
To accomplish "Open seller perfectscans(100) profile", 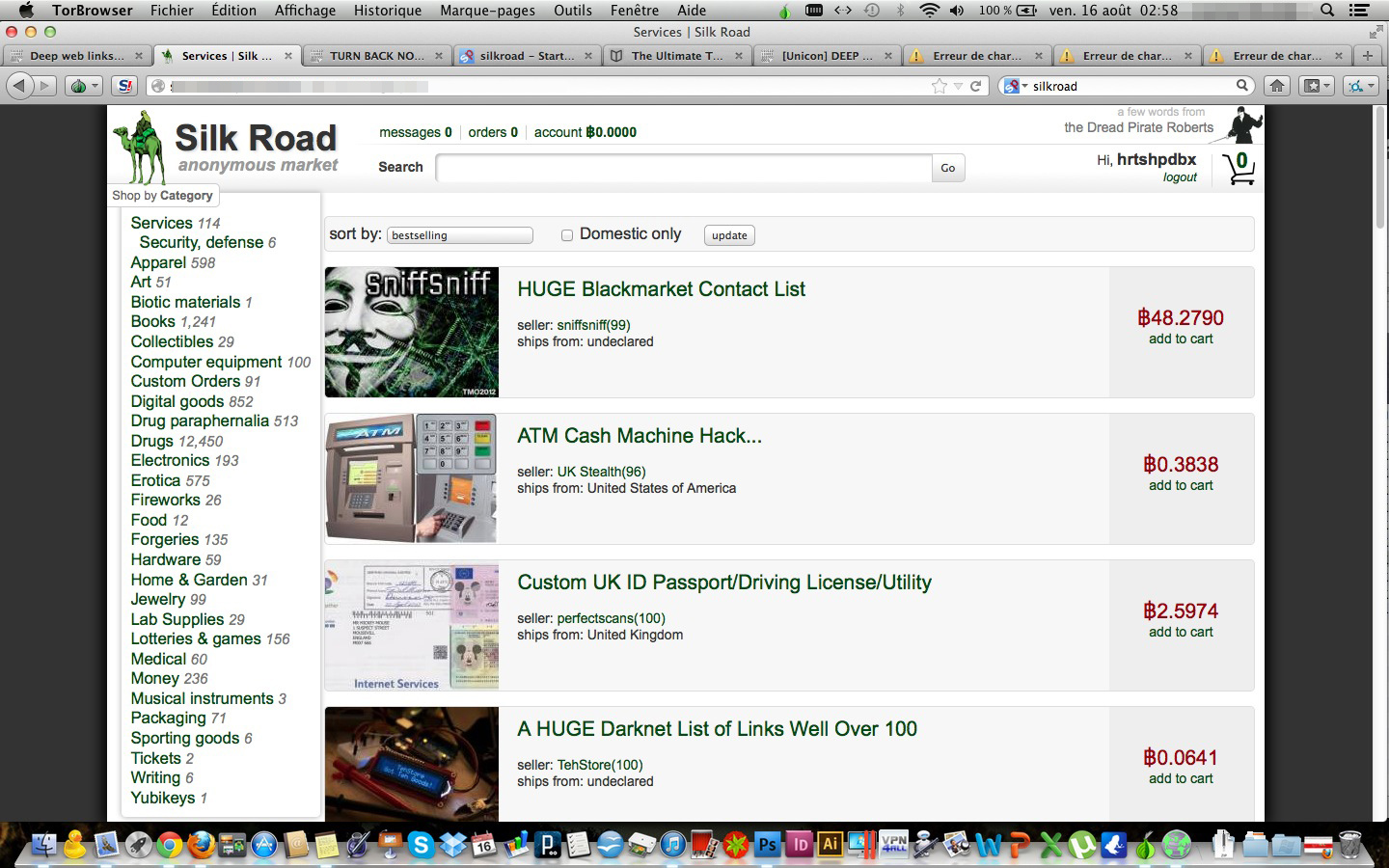I will (x=611, y=618).
